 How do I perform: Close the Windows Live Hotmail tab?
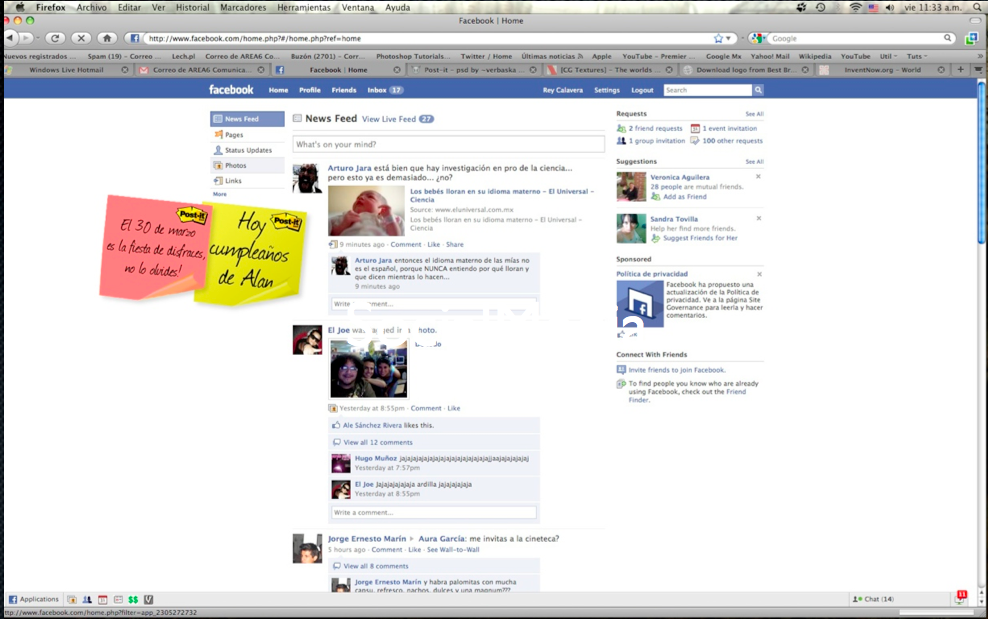pos(125,70)
